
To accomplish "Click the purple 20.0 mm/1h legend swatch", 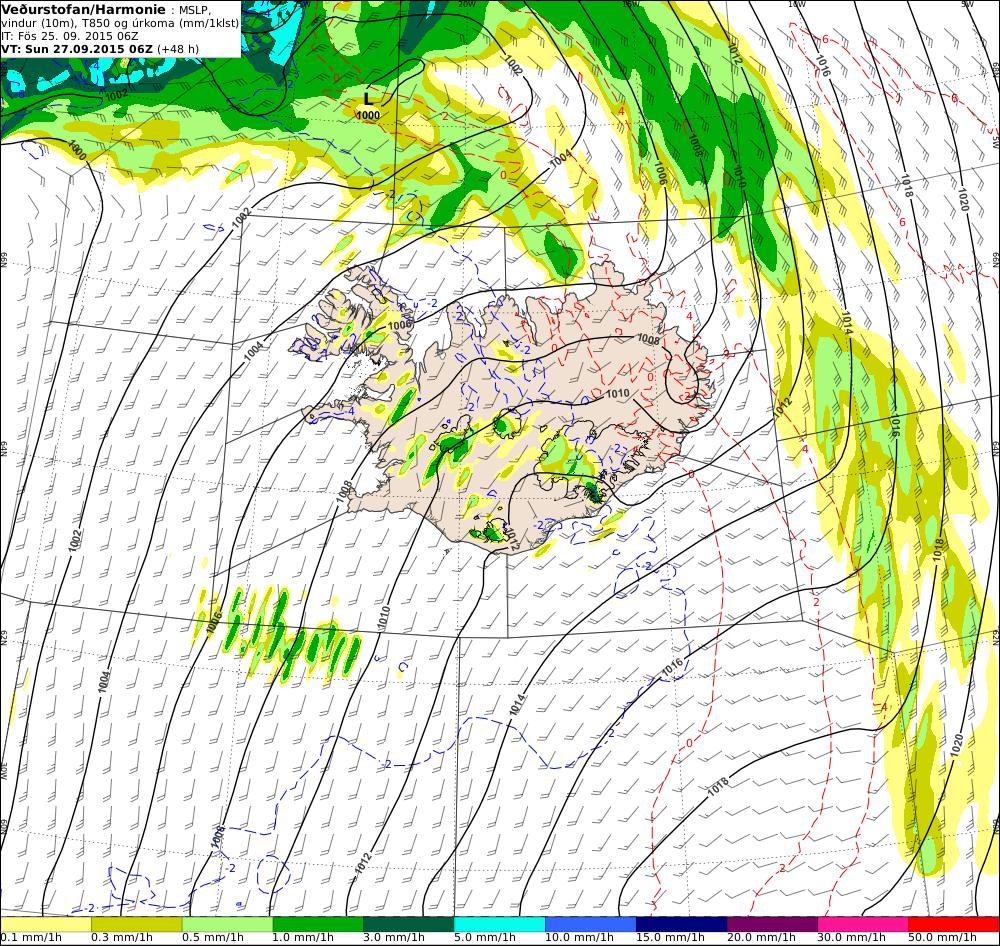I will point(772,924).
